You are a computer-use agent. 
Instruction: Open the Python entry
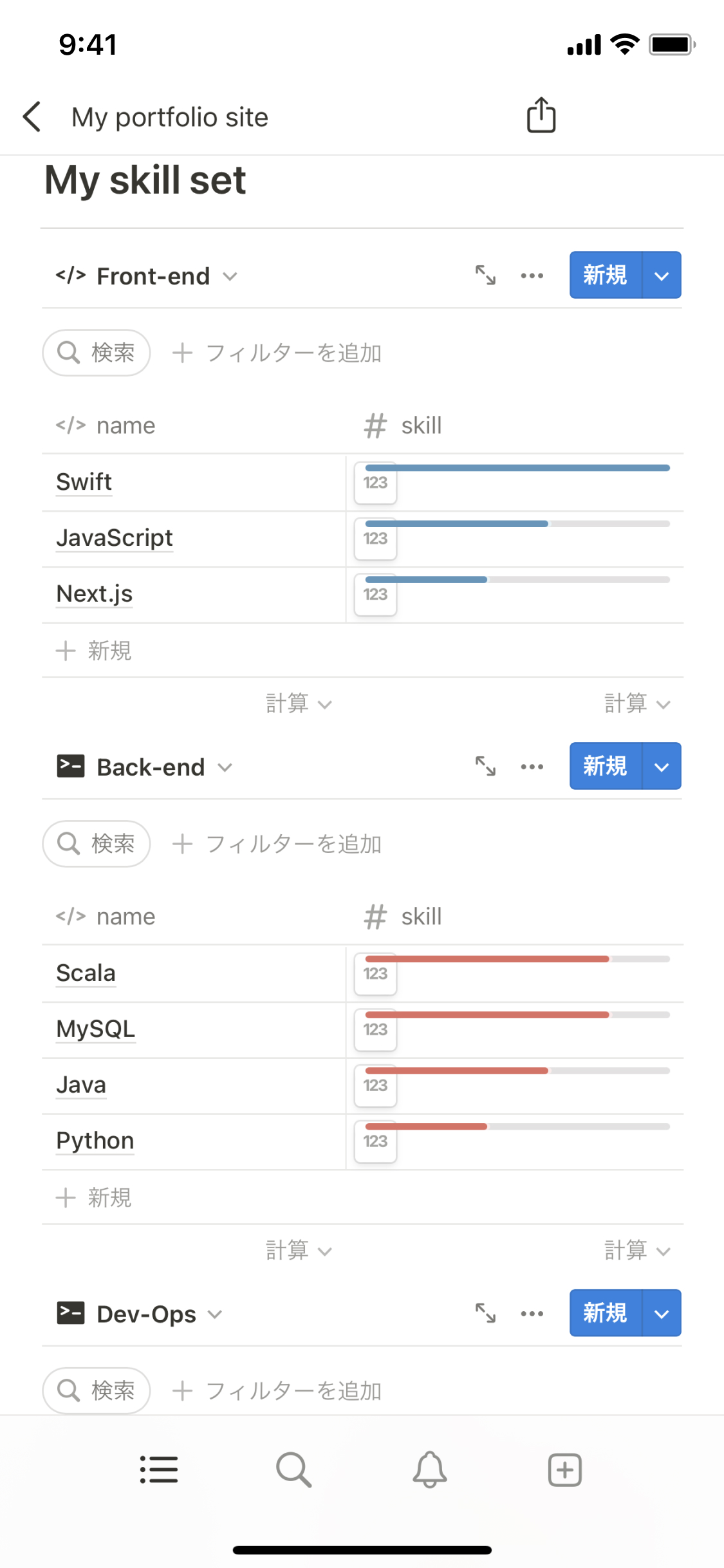[x=95, y=1141]
